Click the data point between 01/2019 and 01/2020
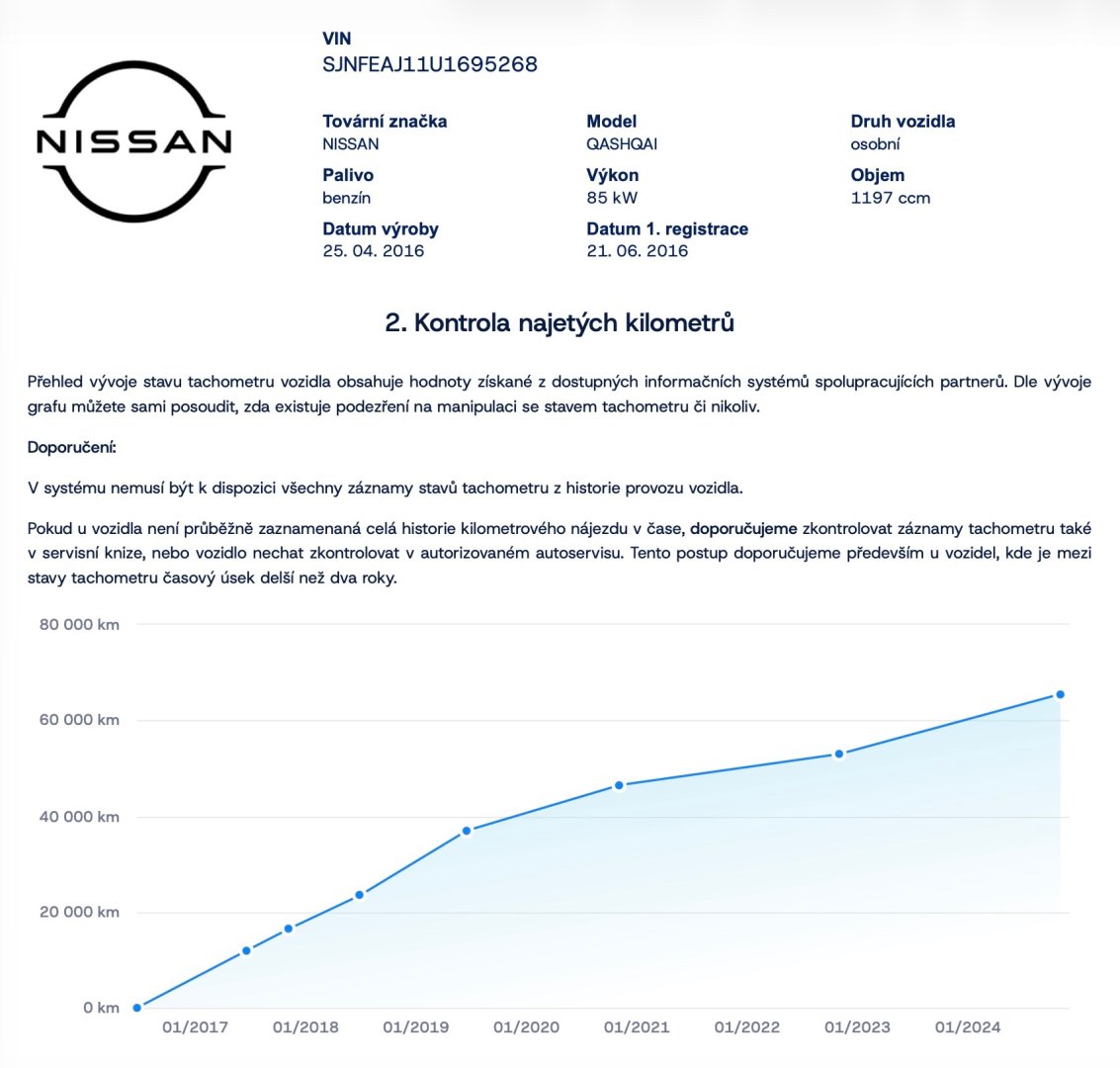 467,831
